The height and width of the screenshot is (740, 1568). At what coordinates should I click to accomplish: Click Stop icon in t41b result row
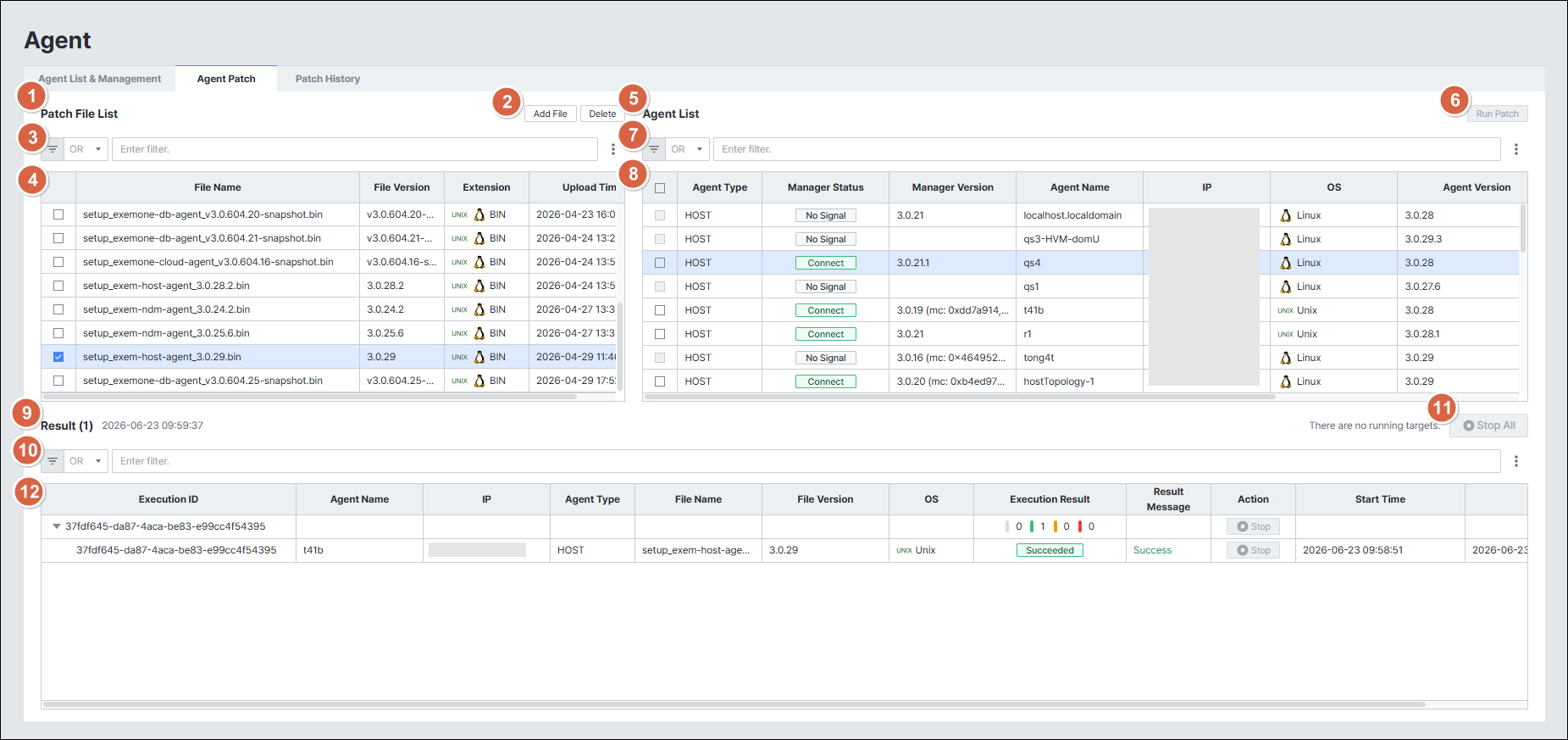(1243, 550)
